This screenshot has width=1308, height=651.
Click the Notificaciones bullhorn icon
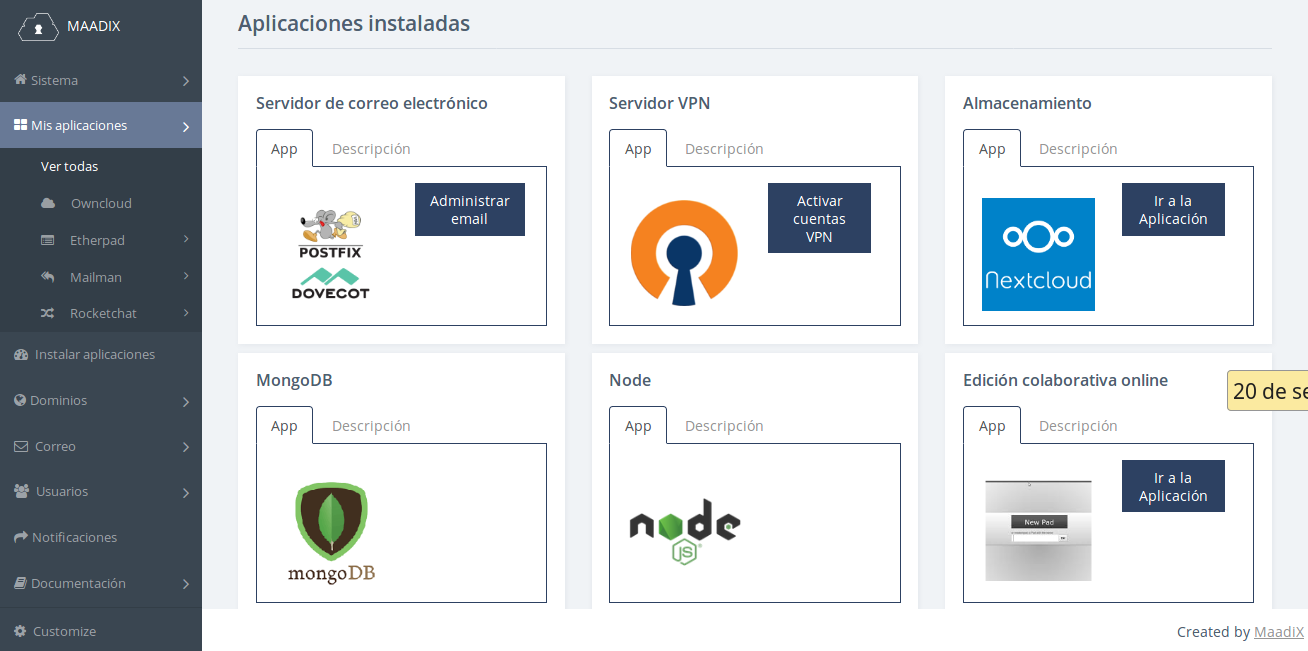click(22, 537)
